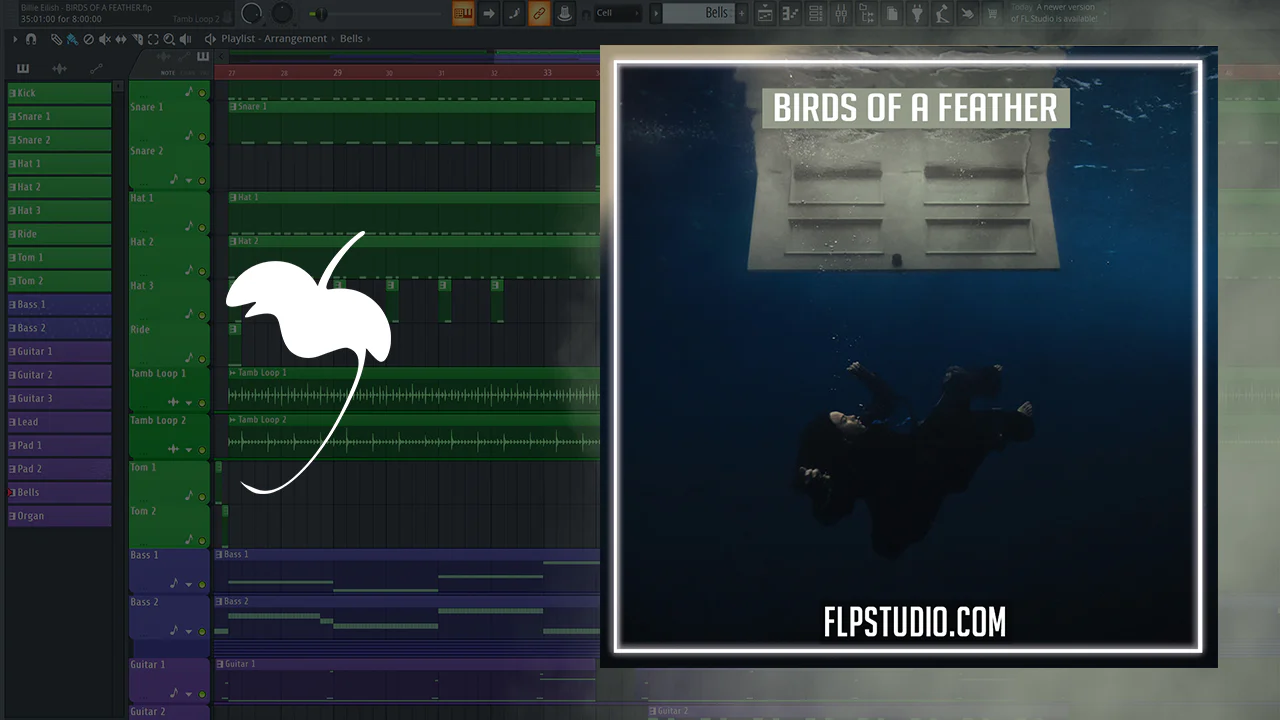Select the Zoom magnifier tool

click(x=169, y=39)
